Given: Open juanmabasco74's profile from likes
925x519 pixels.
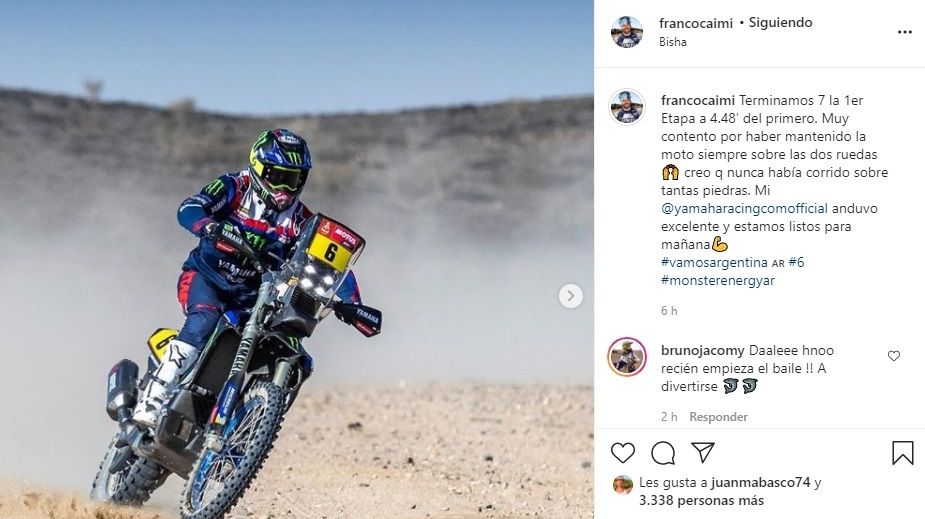Looking at the screenshot, I should [x=760, y=482].
